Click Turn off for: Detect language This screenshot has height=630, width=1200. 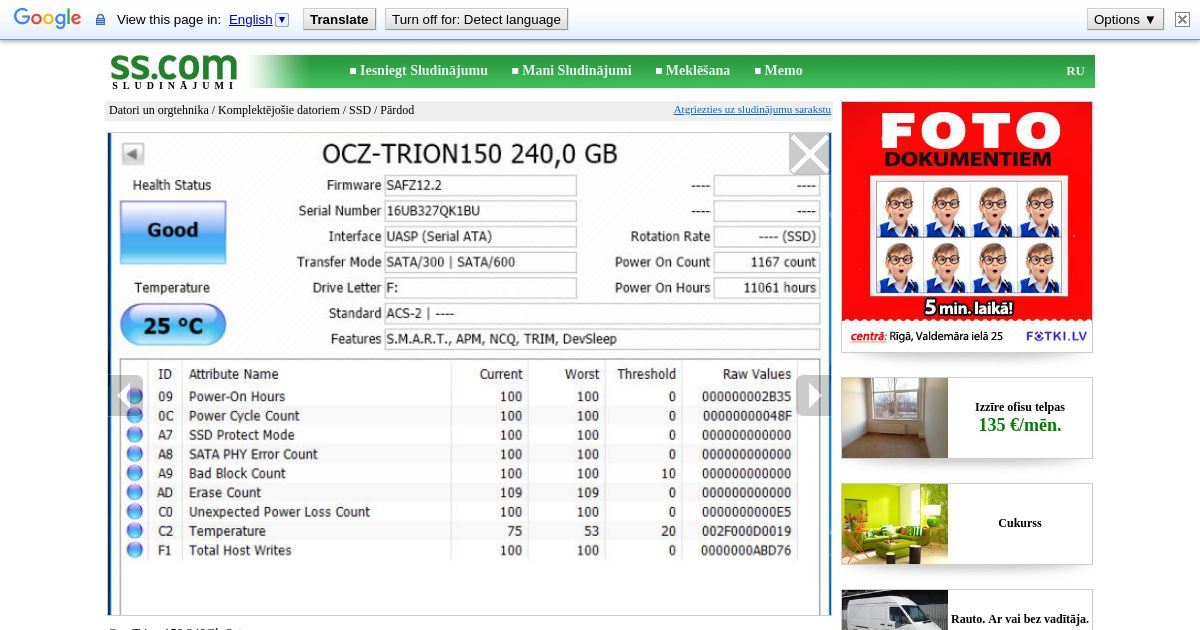pos(476,19)
